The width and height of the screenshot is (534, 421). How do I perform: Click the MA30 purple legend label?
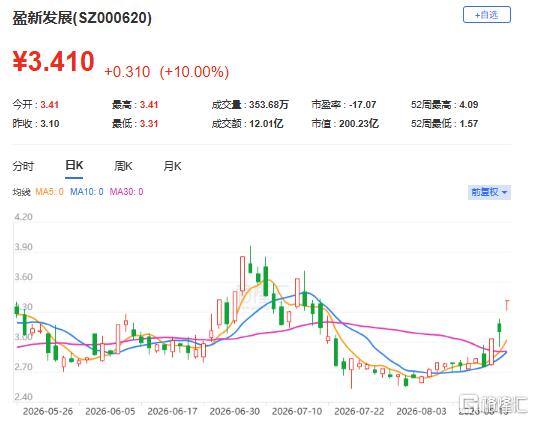point(126,192)
